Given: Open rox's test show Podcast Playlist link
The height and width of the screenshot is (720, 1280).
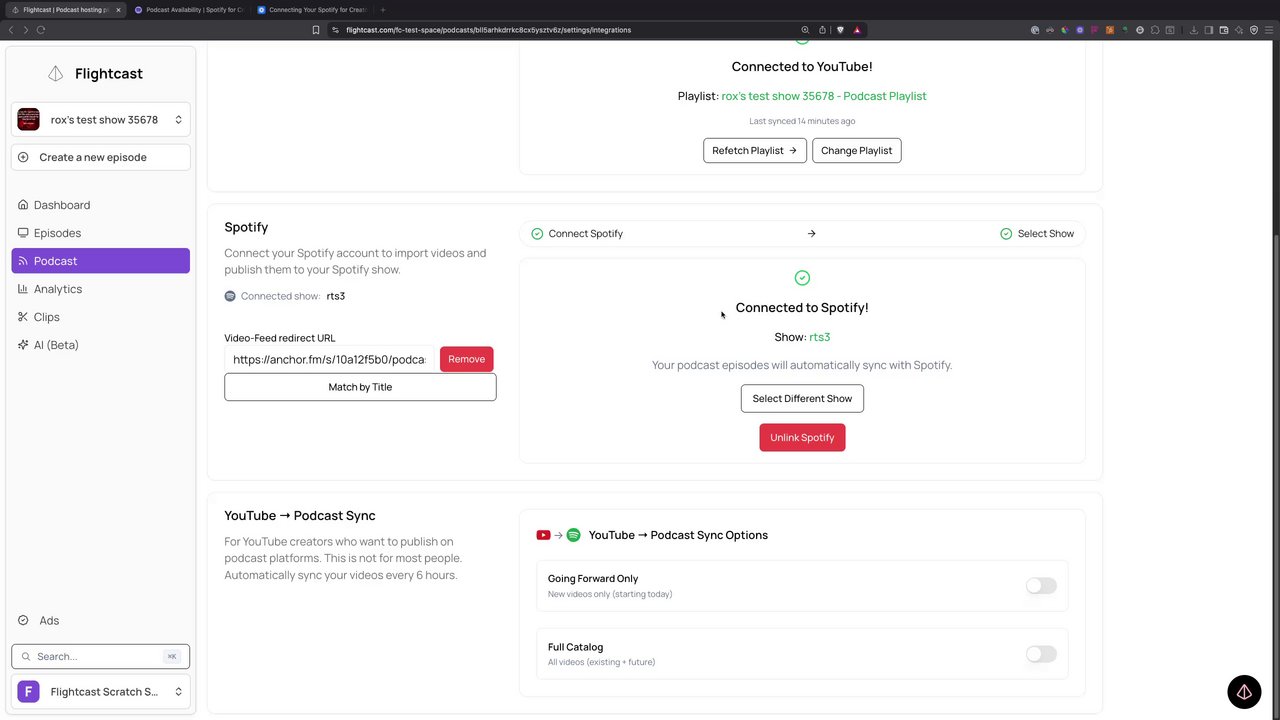Looking at the screenshot, I should coord(824,96).
